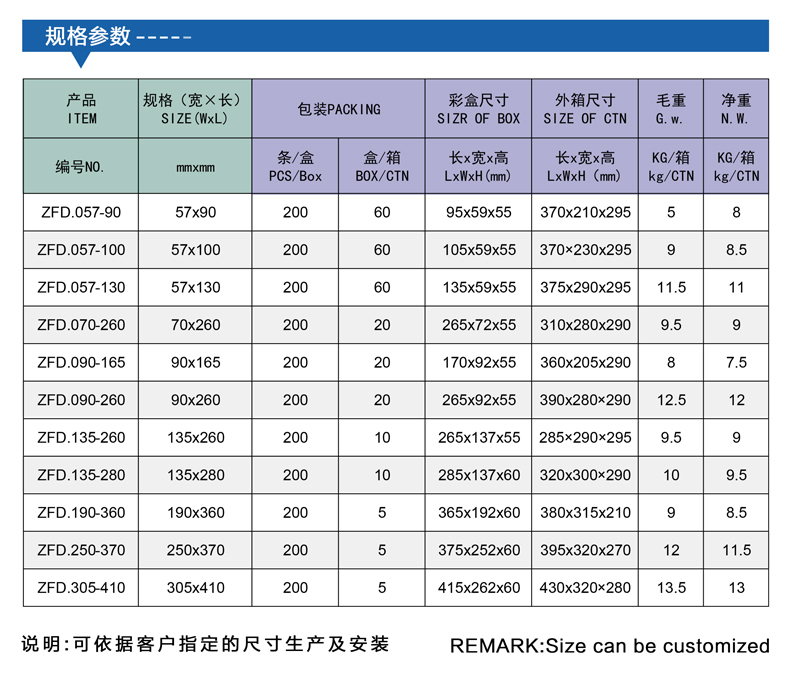Click the 135x260 size cell
Screen dimensions: 790x686
(x=195, y=438)
